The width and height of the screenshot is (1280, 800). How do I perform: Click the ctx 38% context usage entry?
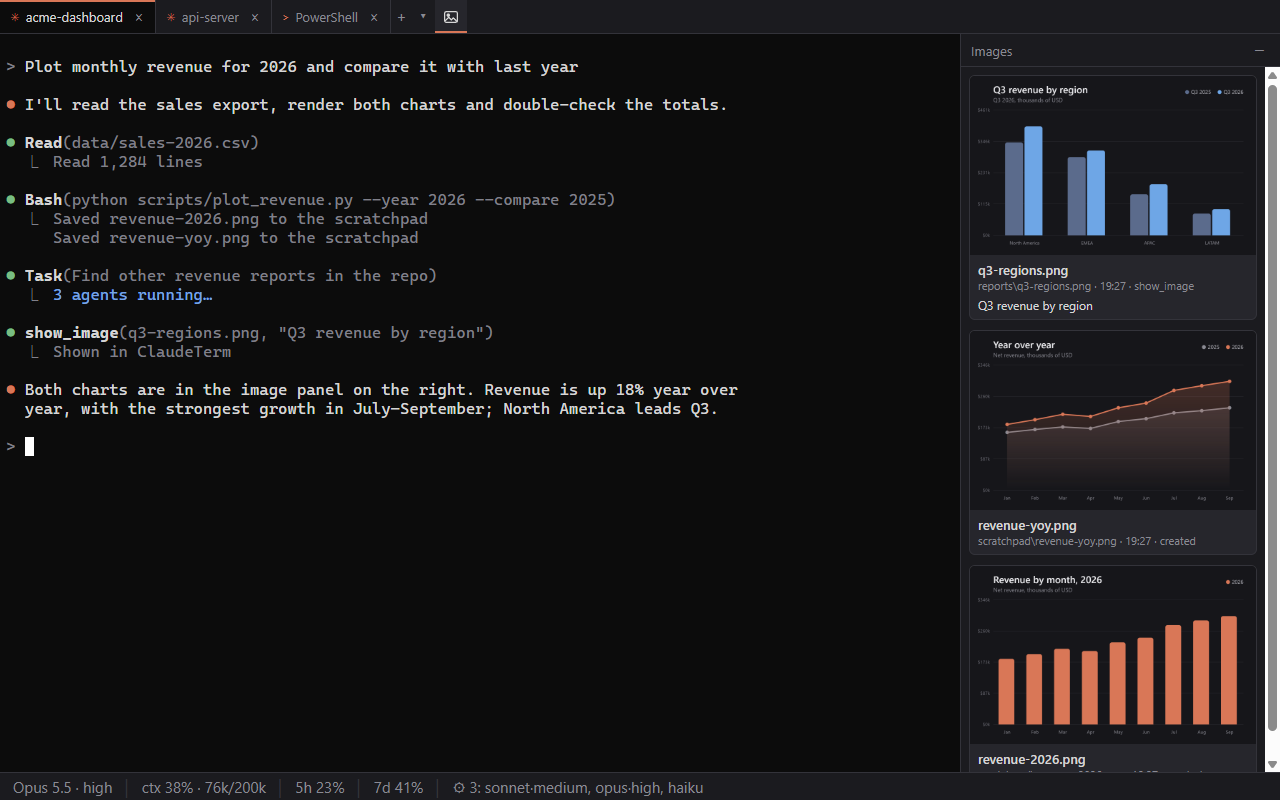pyautogui.click(x=204, y=788)
